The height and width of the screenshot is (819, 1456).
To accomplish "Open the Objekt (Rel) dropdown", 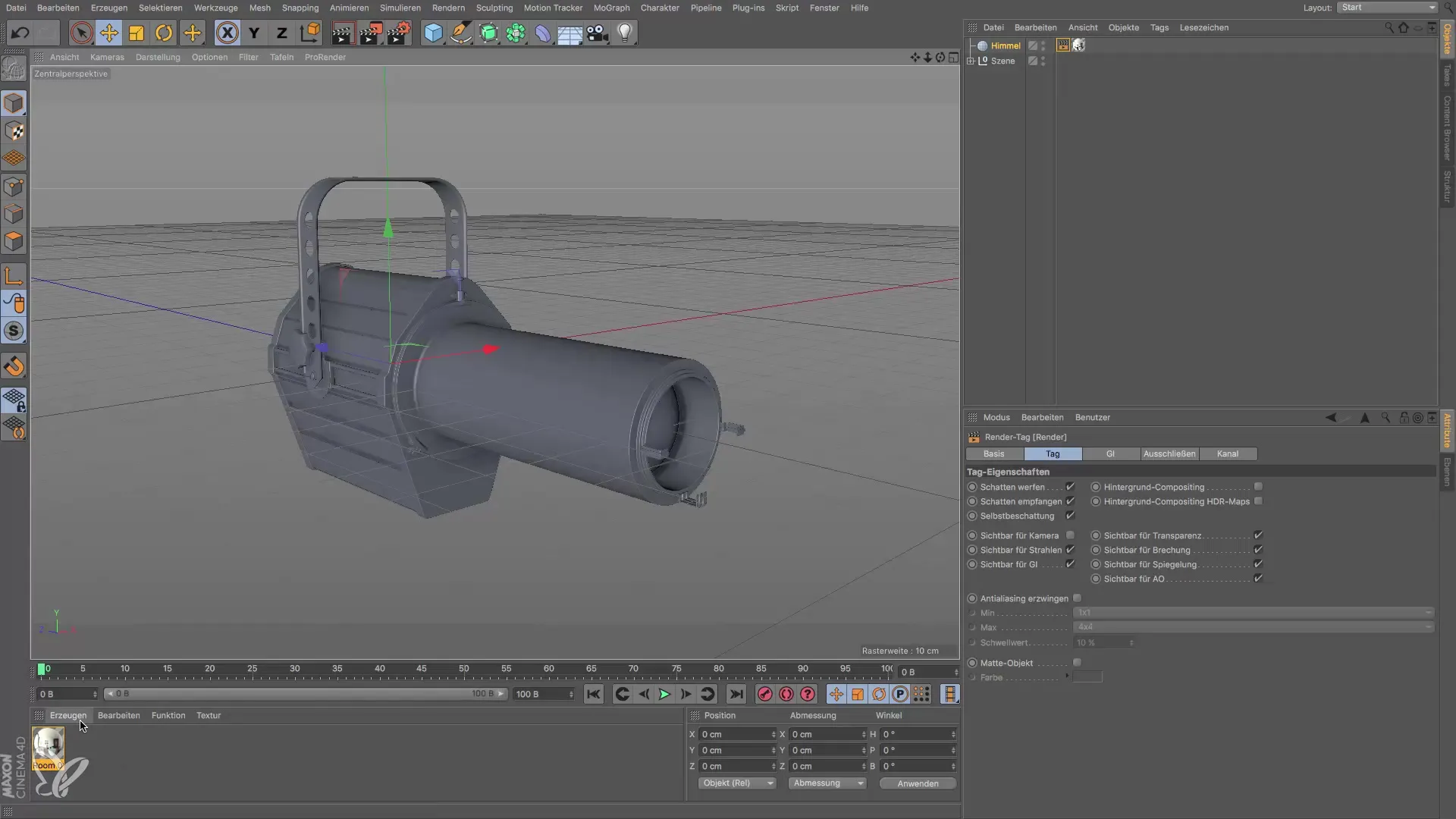I will point(736,783).
